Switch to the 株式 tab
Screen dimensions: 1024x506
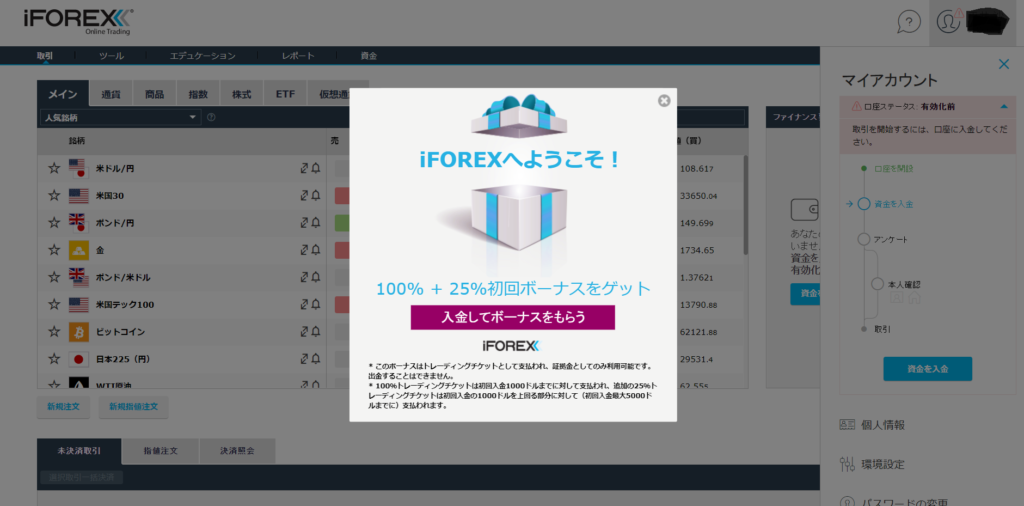pos(242,94)
